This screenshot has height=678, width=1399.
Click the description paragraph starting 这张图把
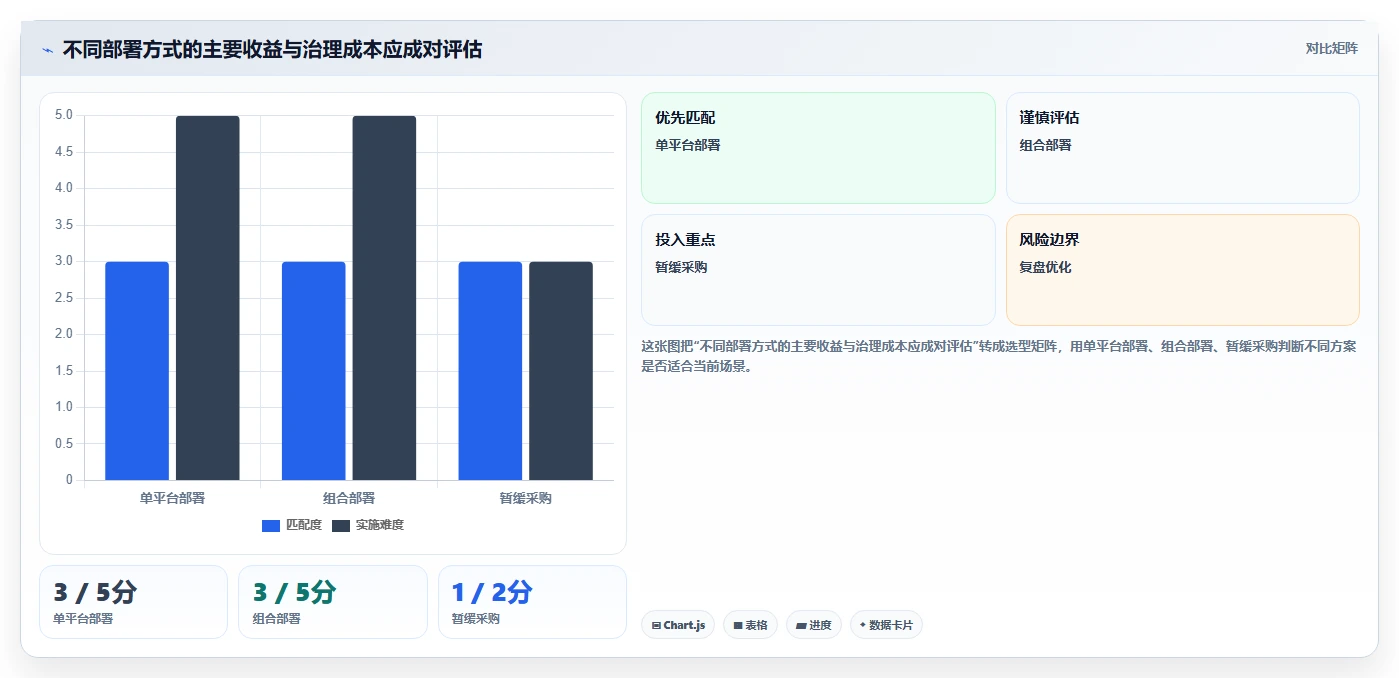point(999,356)
